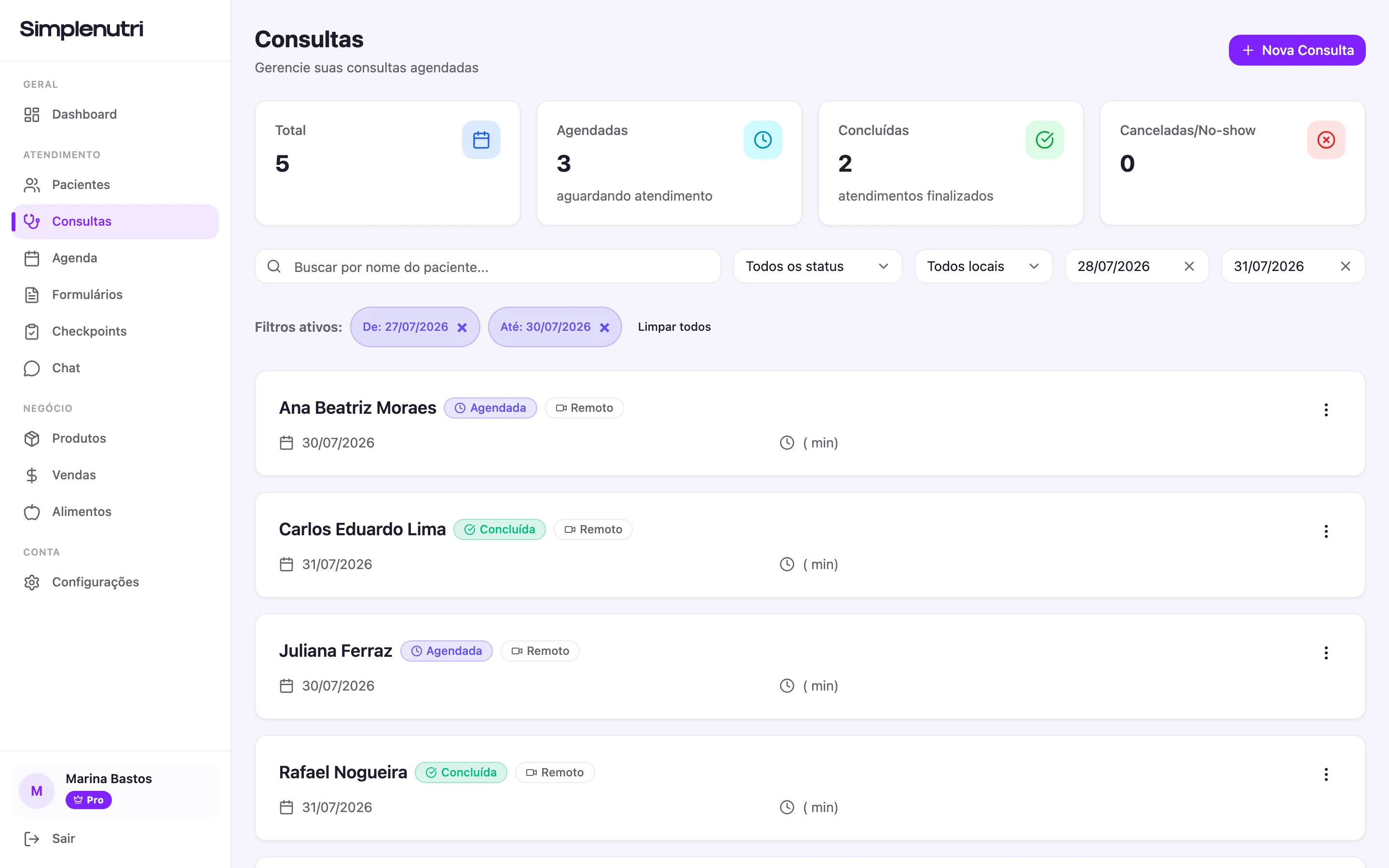Focus the patient name search field
This screenshot has width=1389, height=868.
click(x=488, y=266)
